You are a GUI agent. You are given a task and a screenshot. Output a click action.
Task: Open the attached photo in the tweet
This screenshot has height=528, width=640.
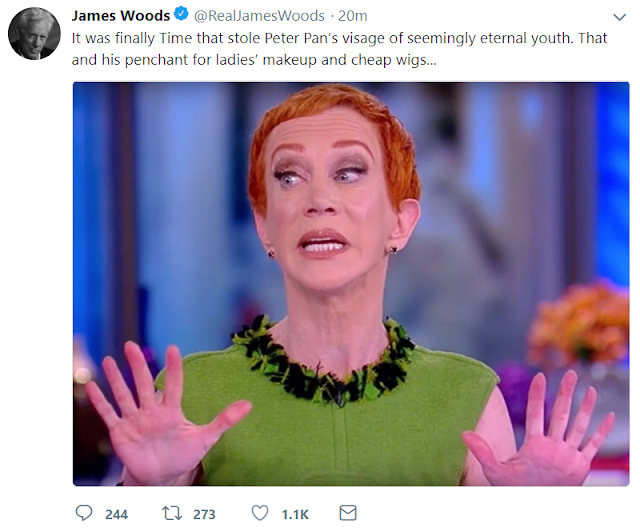point(351,284)
